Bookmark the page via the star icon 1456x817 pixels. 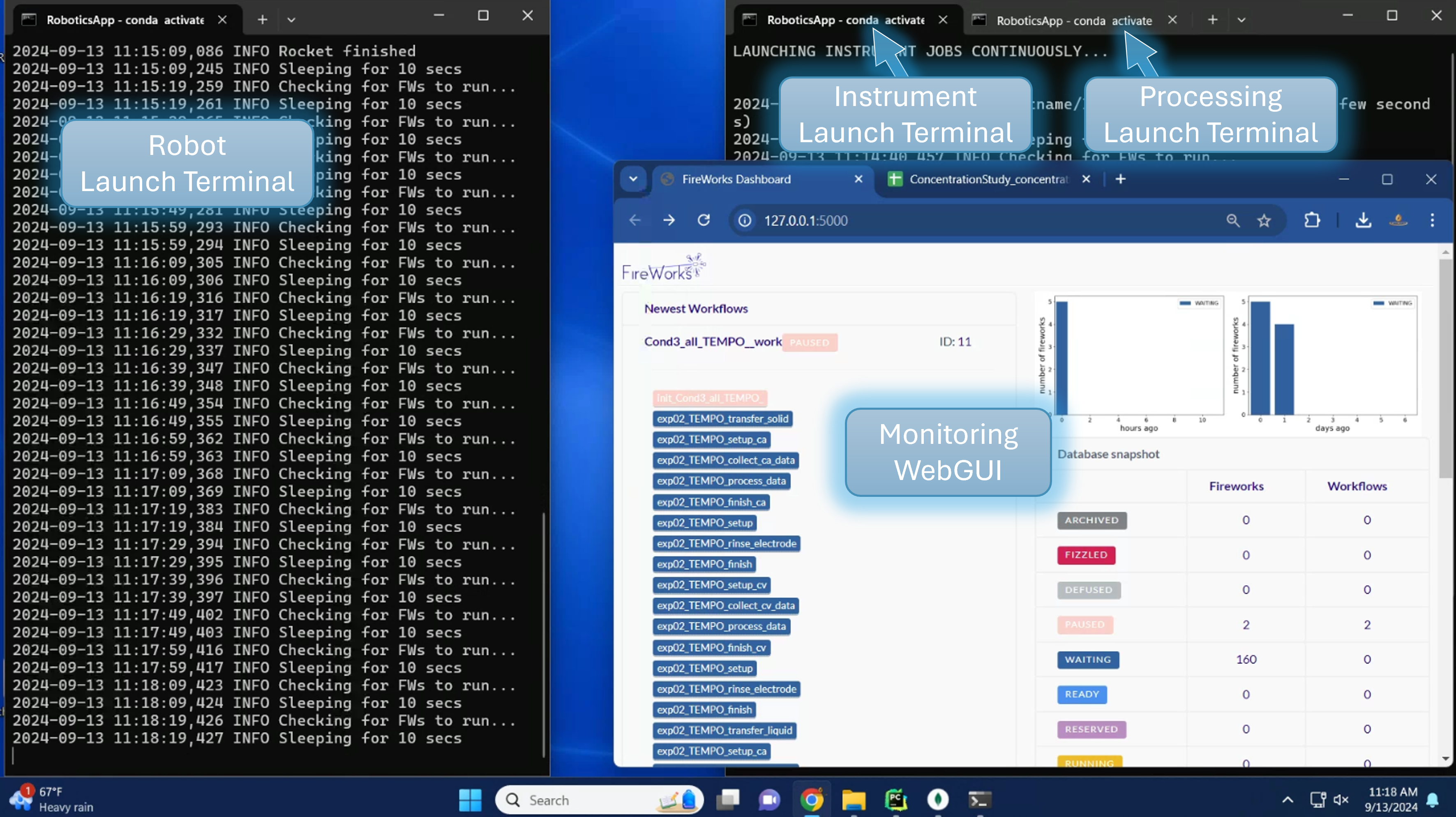pos(1264,221)
